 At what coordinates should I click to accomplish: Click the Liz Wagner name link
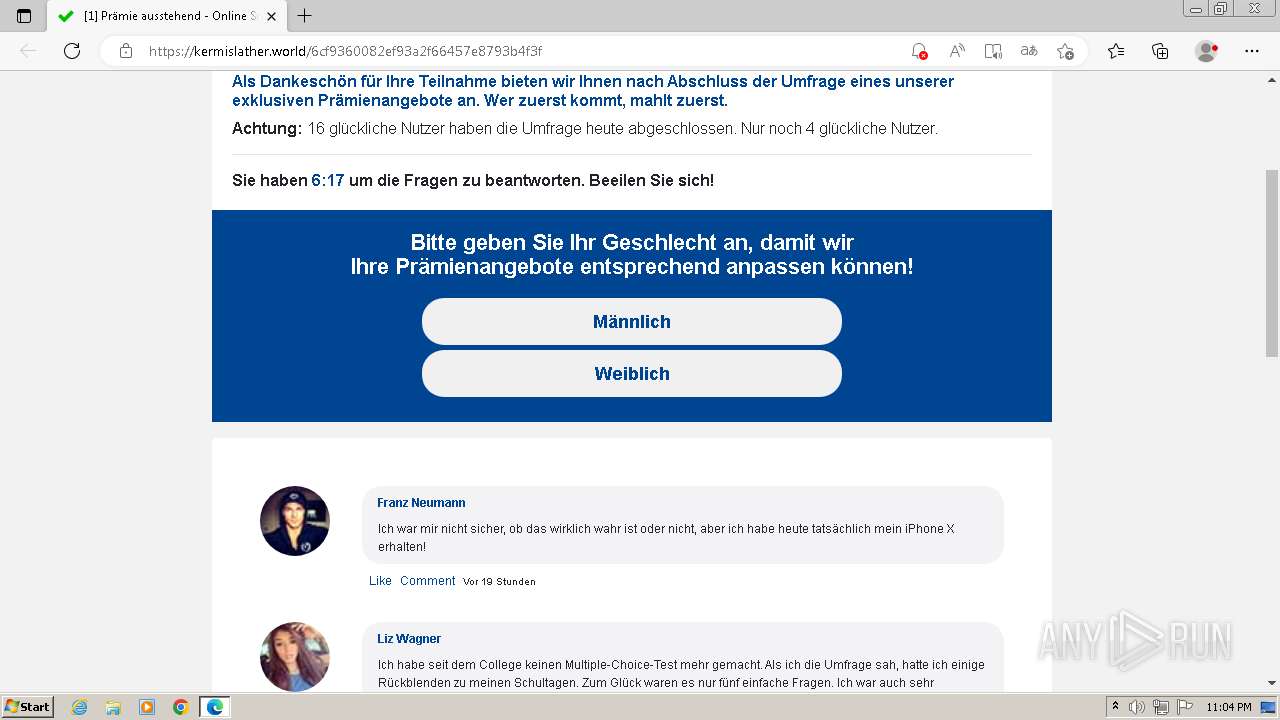pyautogui.click(x=409, y=639)
